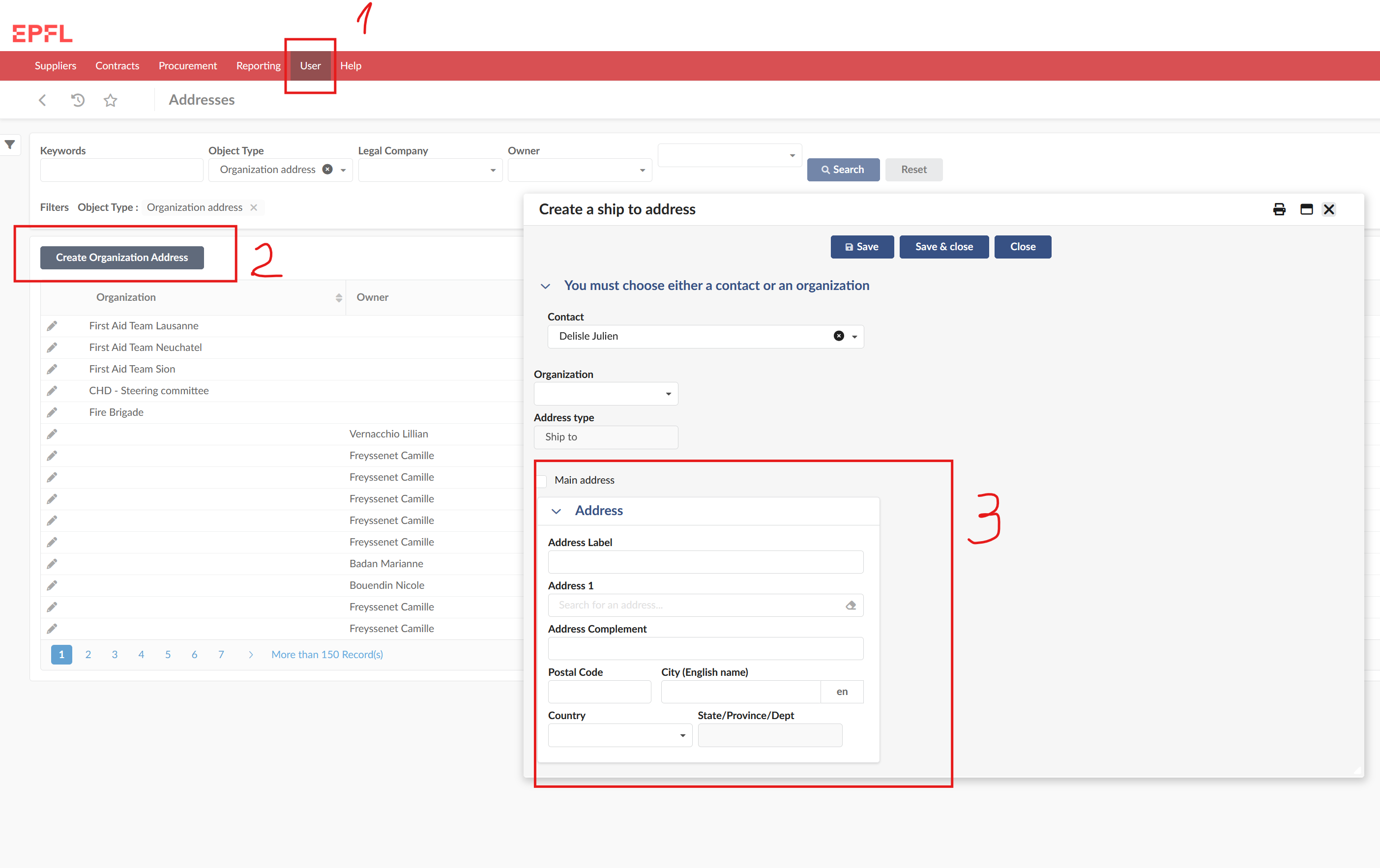Click the Save & close button

click(x=943, y=247)
